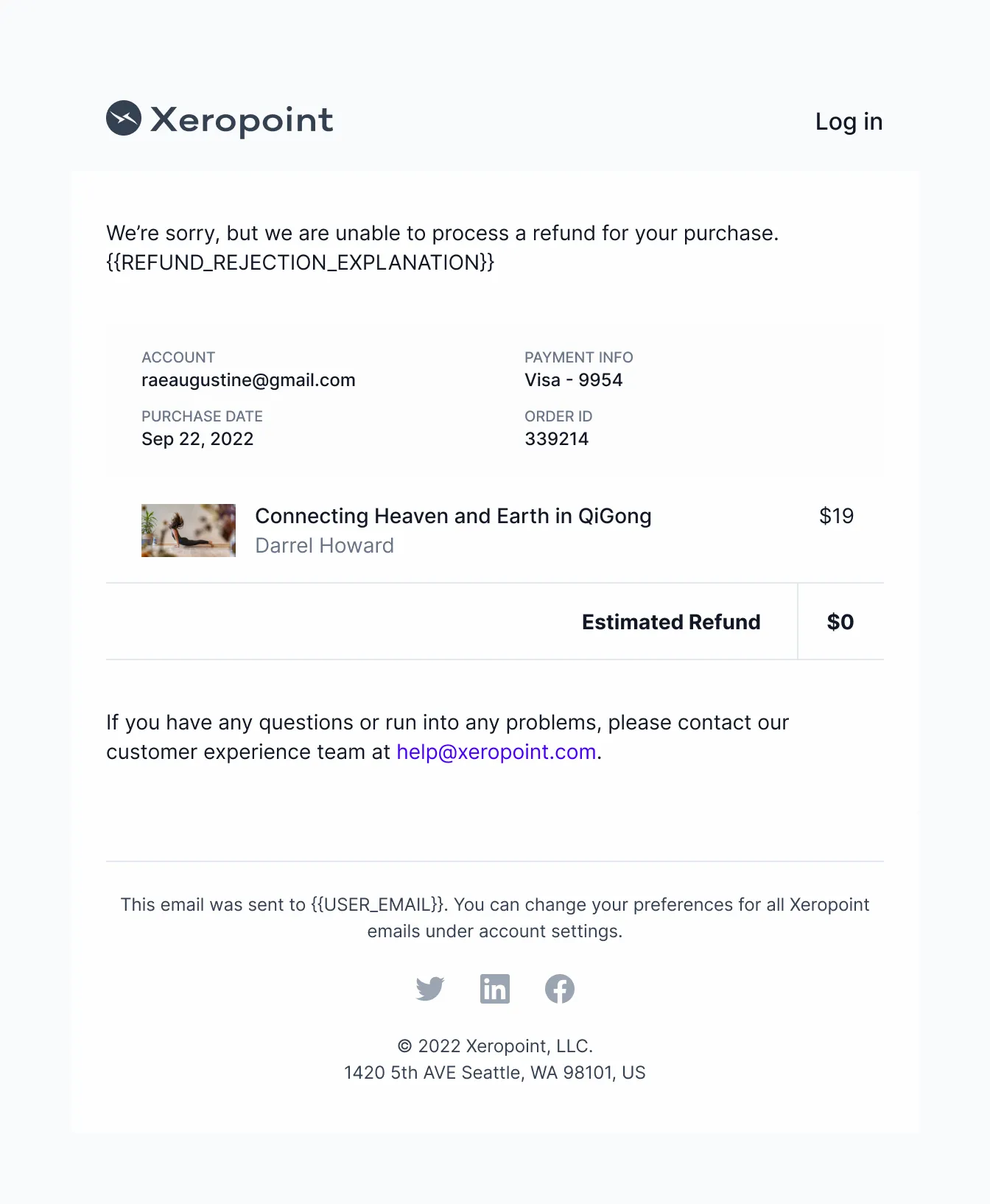990x1204 pixels.
Task: Click the Xeropoint wordmark text
Action: coord(242,120)
